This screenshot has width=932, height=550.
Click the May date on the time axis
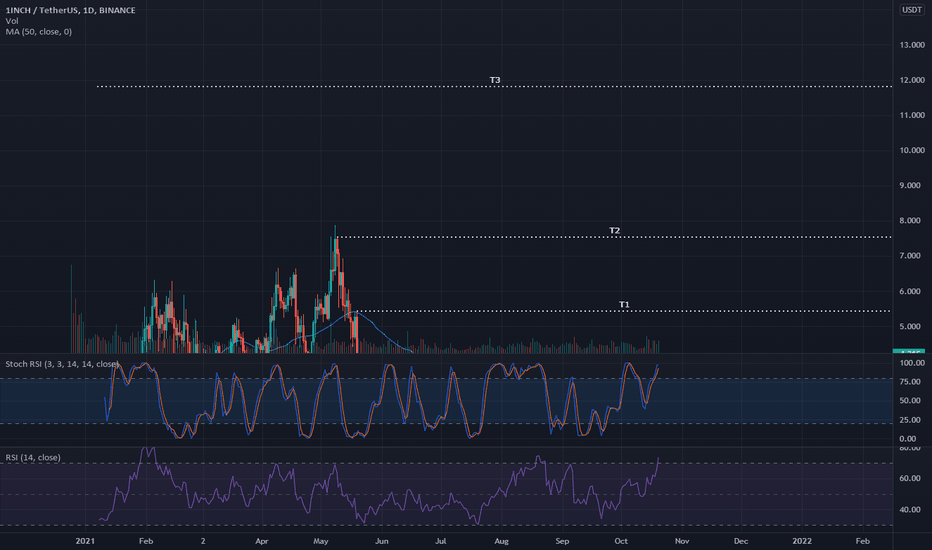[x=321, y=541]
